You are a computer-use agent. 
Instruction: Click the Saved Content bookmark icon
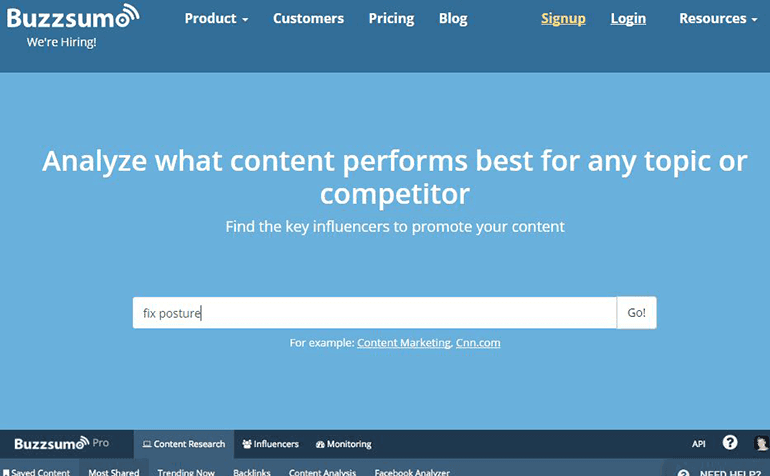point(6,473)
